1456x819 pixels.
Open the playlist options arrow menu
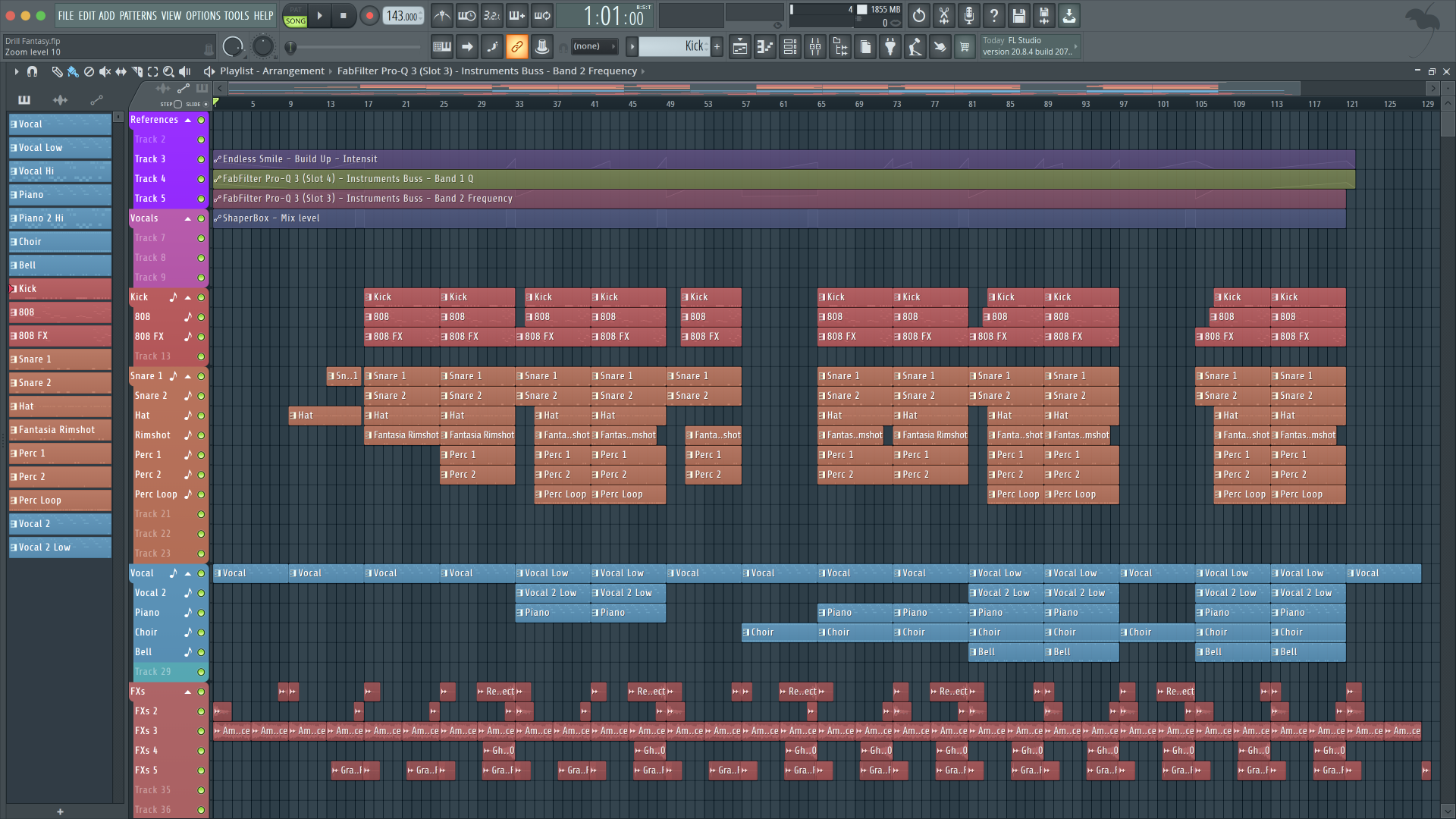(16, 71)
